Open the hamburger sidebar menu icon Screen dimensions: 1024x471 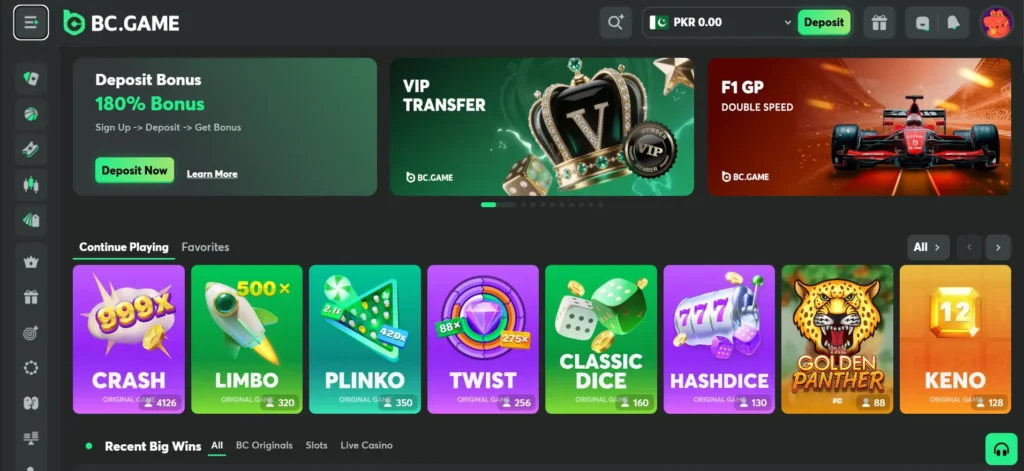(31, 23)
